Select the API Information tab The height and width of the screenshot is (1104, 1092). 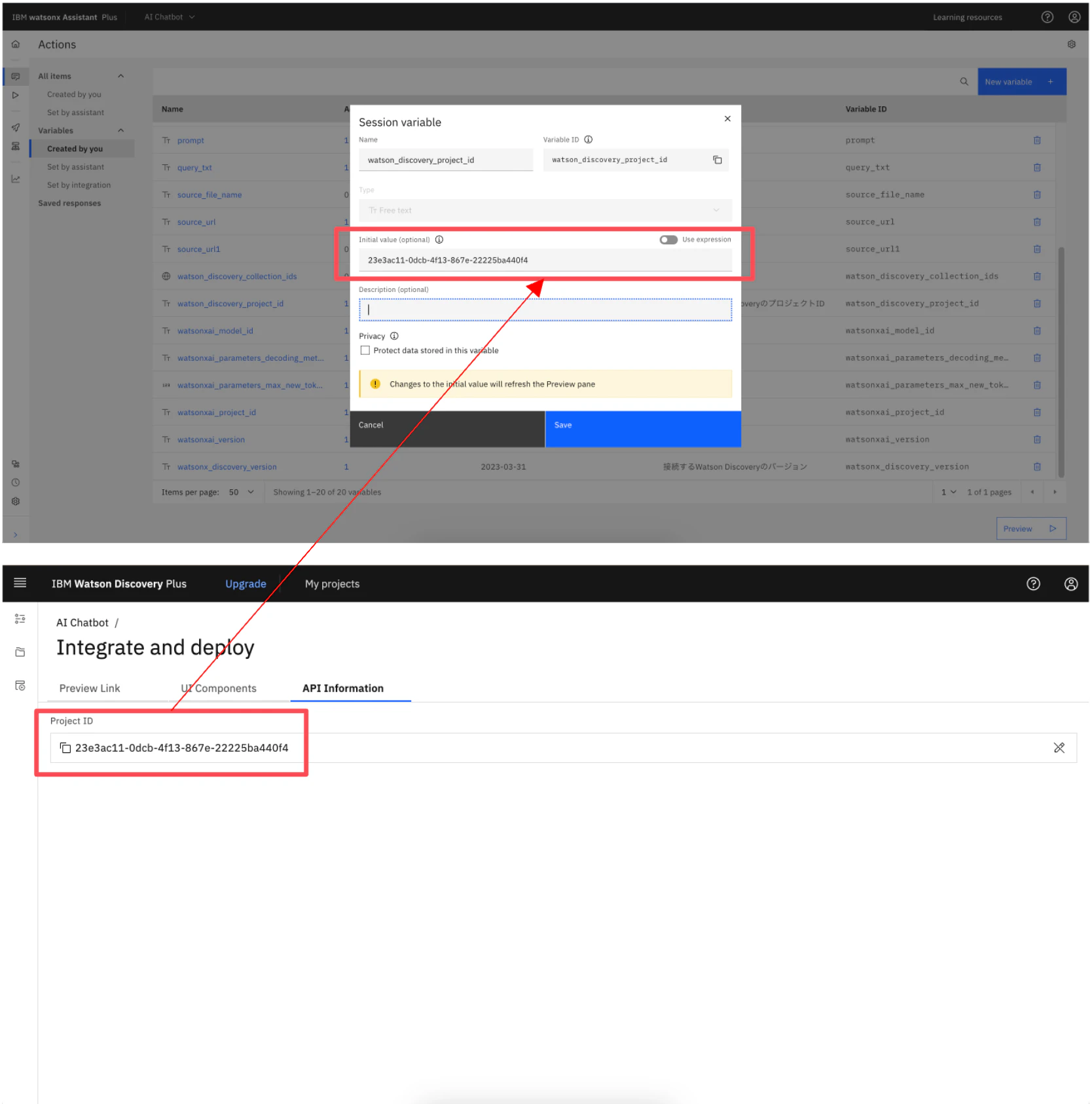343,688
